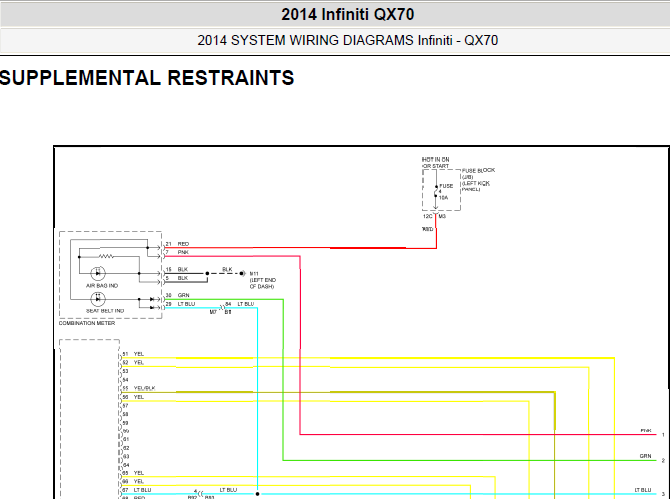670x499 pixels.
Task: Click the "PNK" label at right edge output 1
Action: [x=646, y=431]
